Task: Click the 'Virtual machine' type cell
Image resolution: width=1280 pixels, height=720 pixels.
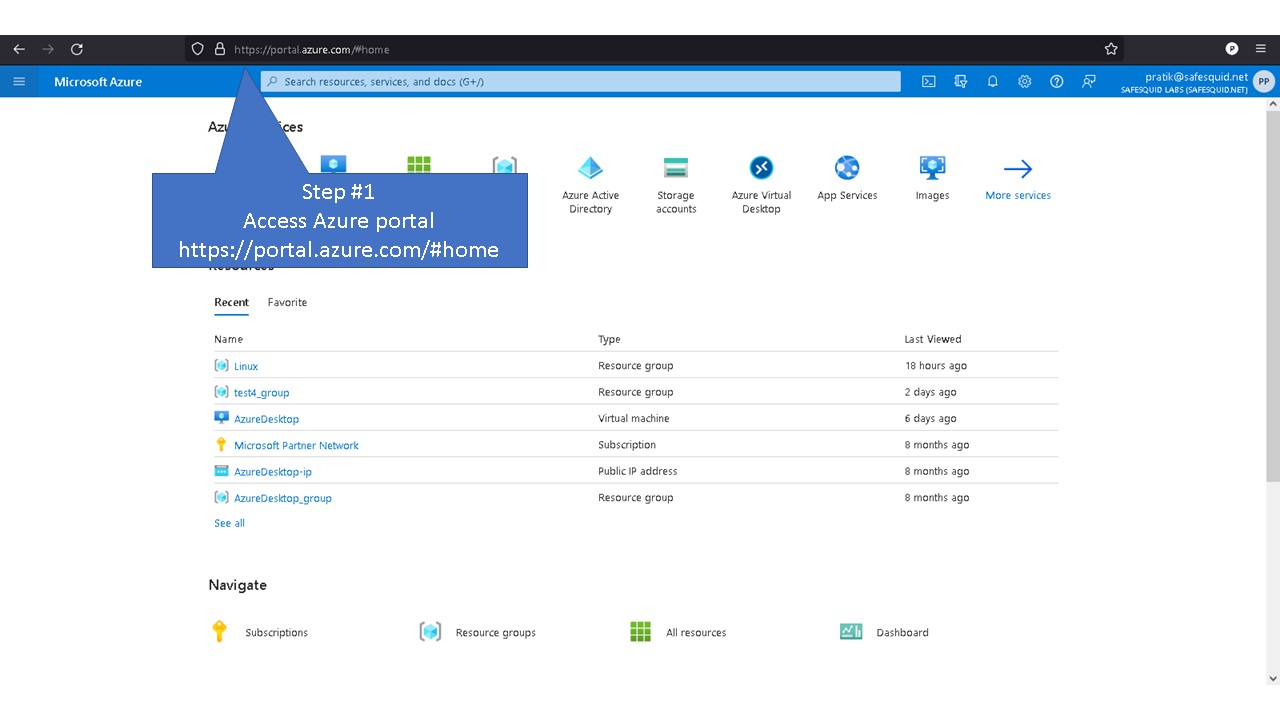Action: [x=634, y=418]
